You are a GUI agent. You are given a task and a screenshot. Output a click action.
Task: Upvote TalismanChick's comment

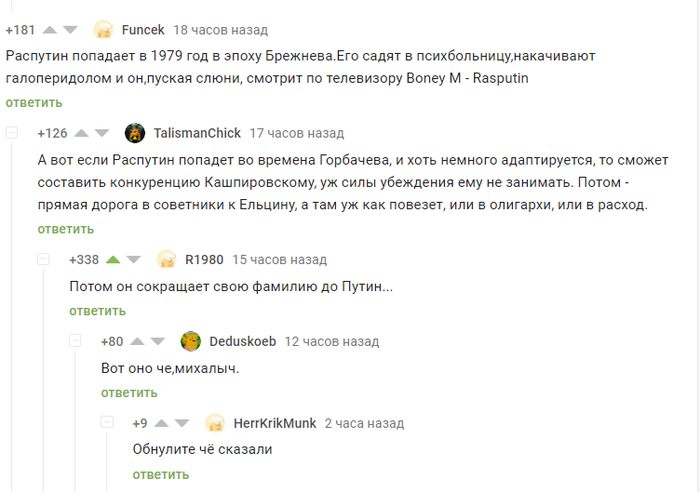[81, 133]
